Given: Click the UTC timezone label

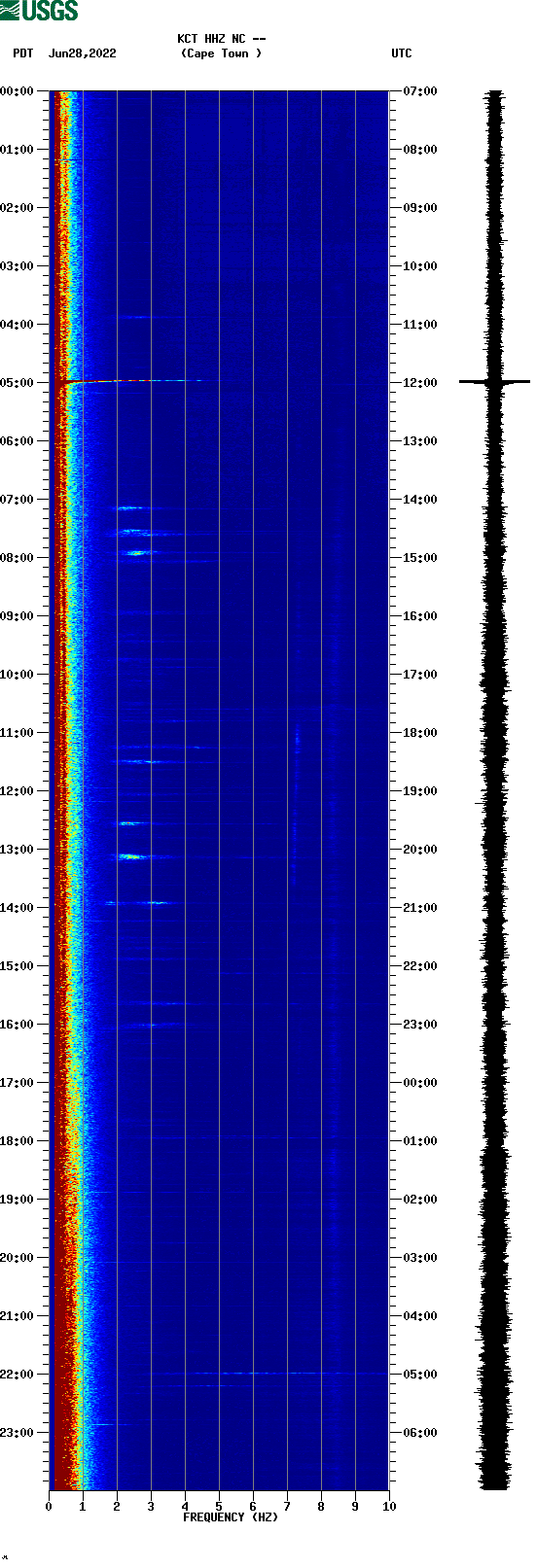Looking at the screenshot, I should click(x=402, y=53).
